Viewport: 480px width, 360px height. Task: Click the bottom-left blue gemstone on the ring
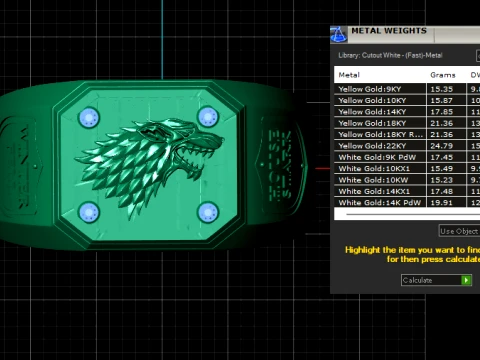click(89, 212)
